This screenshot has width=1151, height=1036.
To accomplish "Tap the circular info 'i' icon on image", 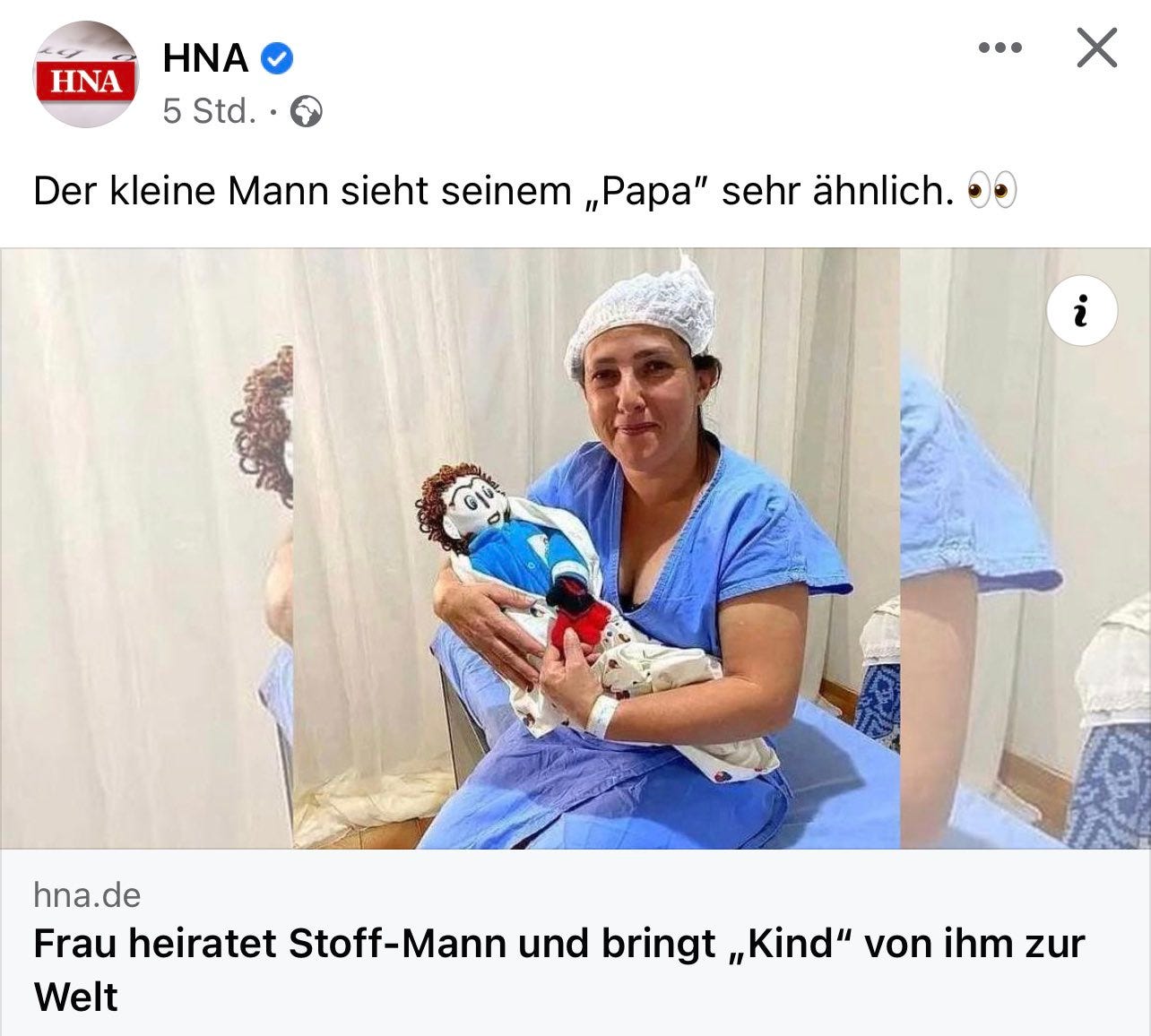I will (x=1081, y=310).
